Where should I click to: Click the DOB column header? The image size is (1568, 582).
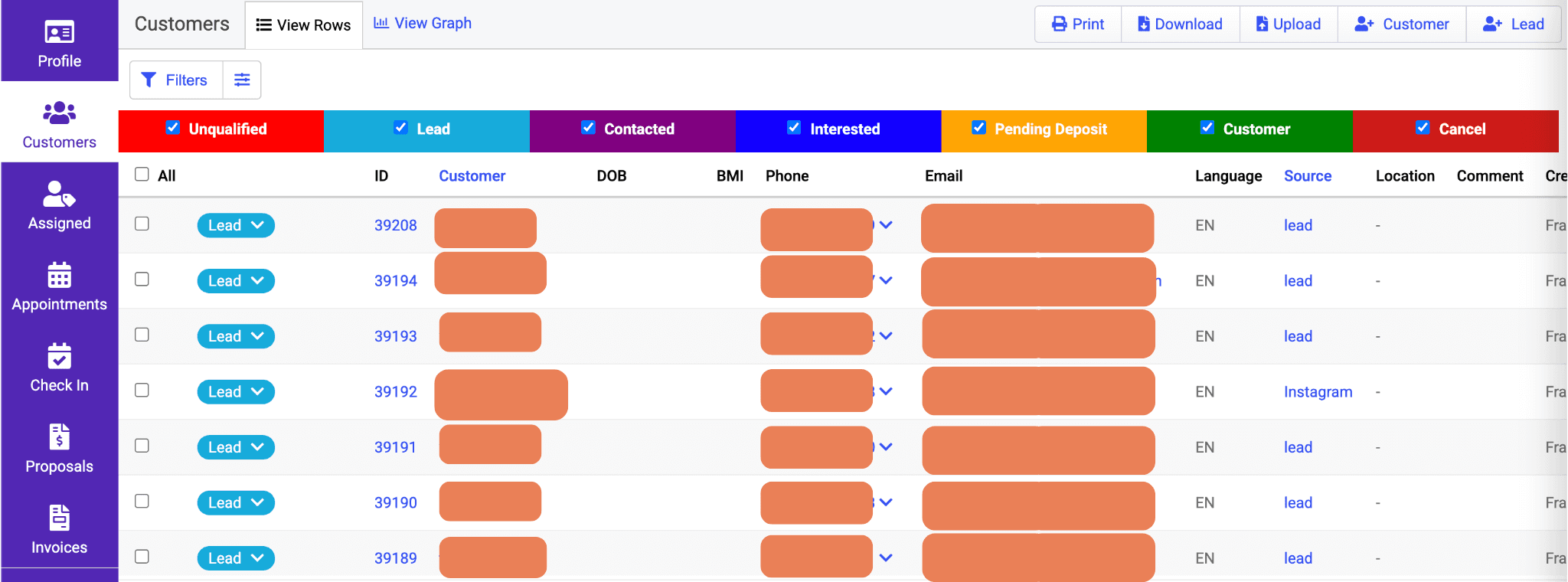click(612, 176)
